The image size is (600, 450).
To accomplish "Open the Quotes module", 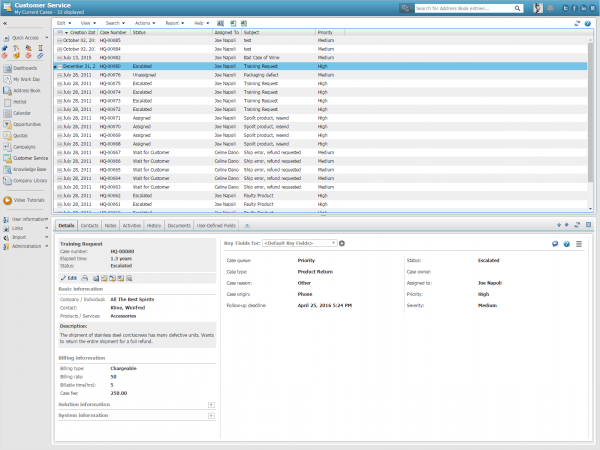I will point(16,135).
